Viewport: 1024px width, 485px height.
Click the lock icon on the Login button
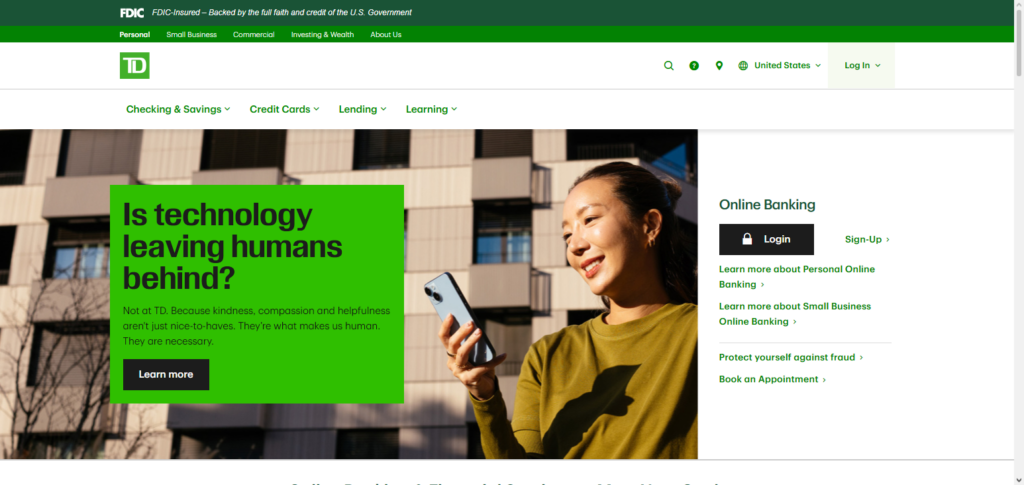point(747,240)
